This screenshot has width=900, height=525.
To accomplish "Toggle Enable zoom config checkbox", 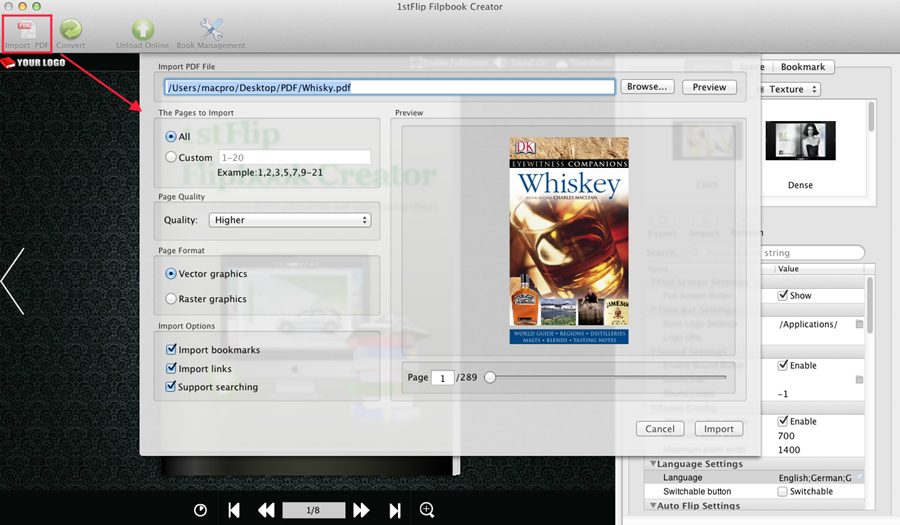I will [782, 421].
